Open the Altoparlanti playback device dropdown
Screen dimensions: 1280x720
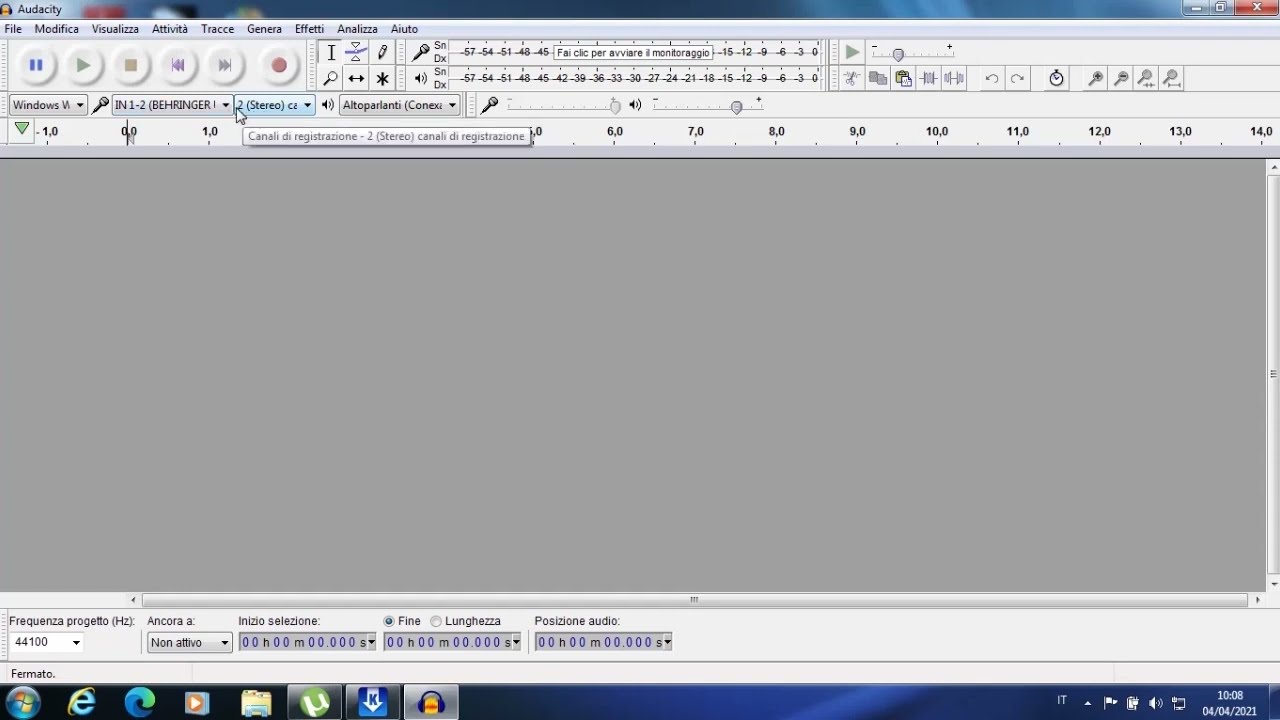[x=399, y=105]
